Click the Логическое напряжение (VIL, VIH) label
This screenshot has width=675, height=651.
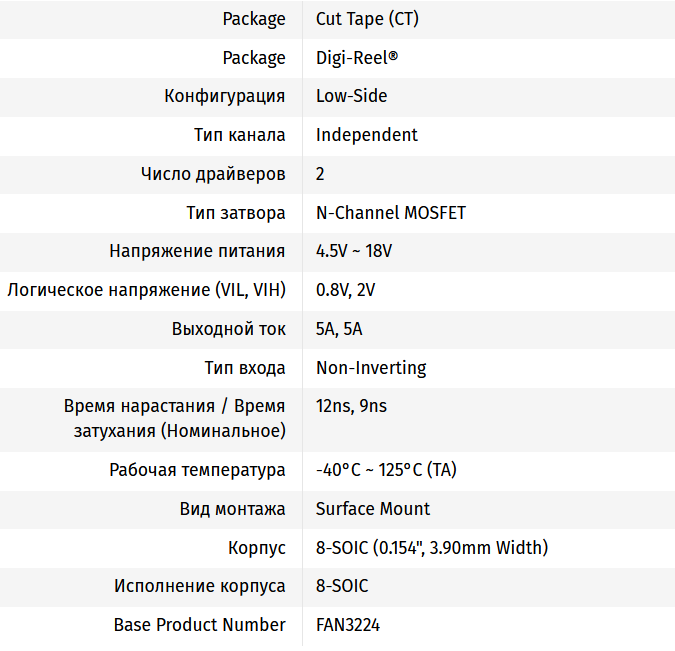[146, 290]
